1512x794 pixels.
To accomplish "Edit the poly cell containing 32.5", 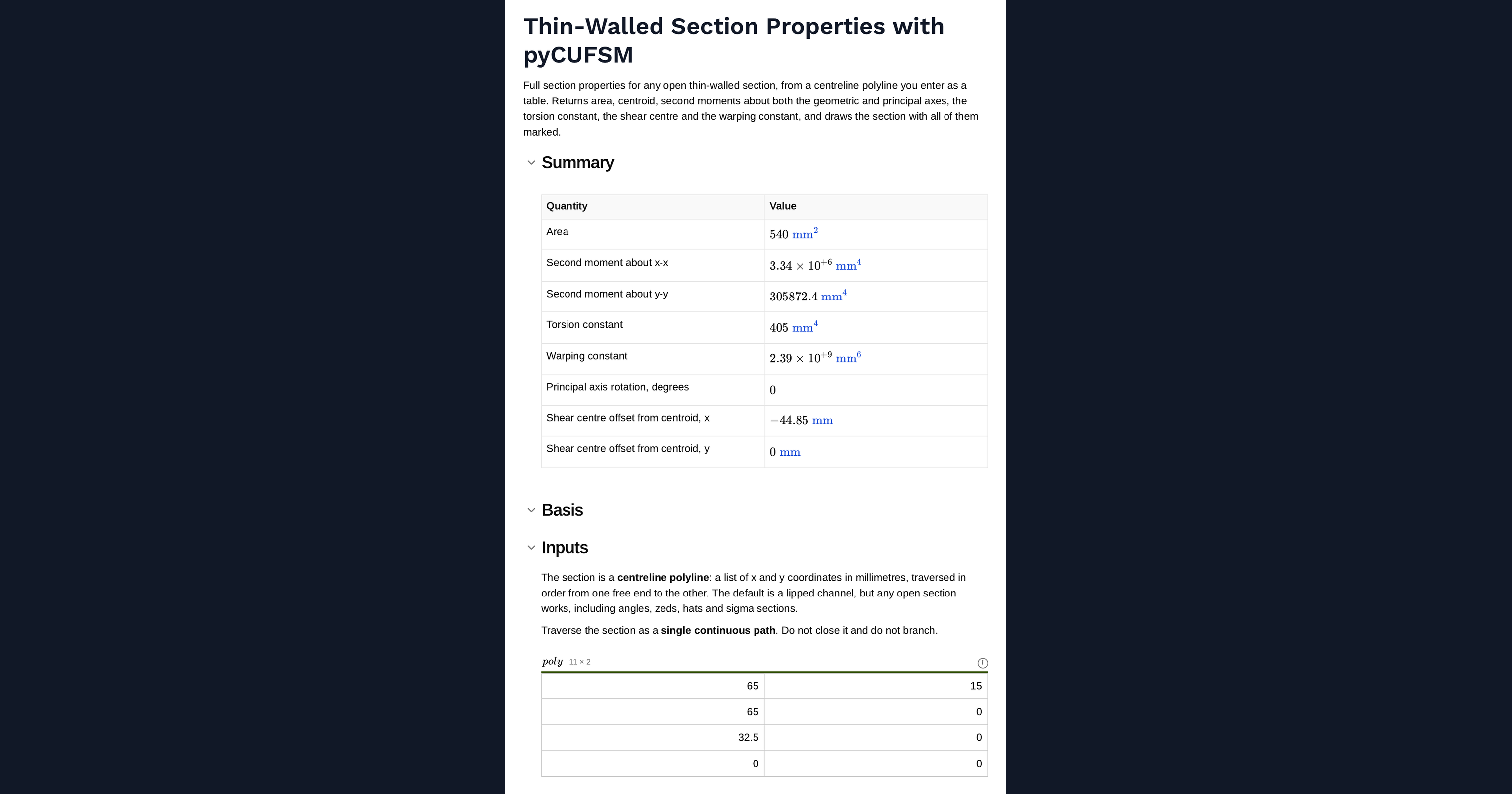I will pos(653,738).
